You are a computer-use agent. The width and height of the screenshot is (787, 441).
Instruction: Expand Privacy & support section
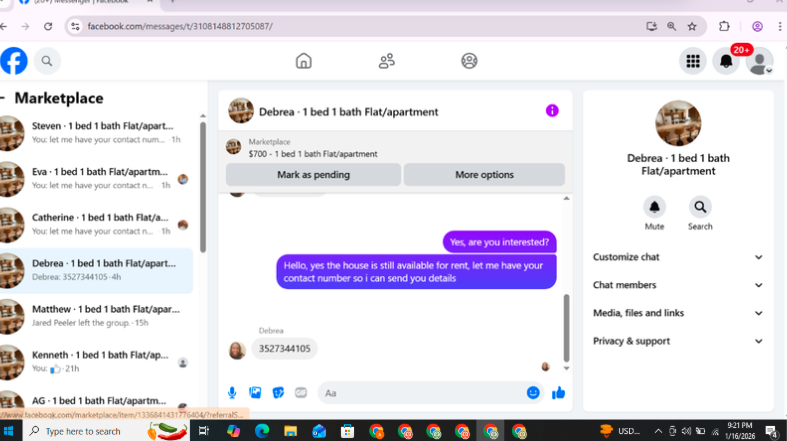(678, 341)
